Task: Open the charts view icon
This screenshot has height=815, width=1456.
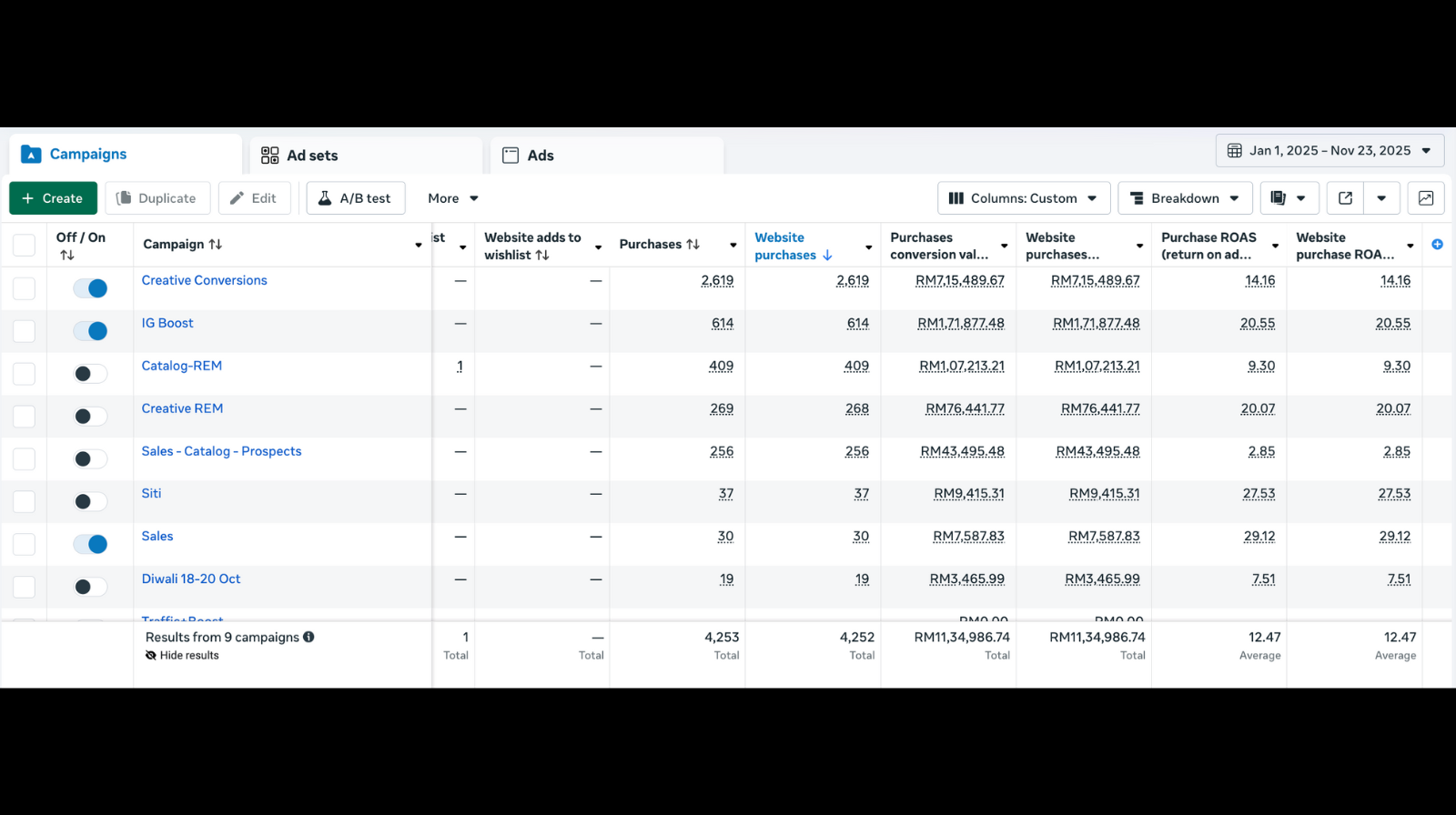Action: [1426, 198]
